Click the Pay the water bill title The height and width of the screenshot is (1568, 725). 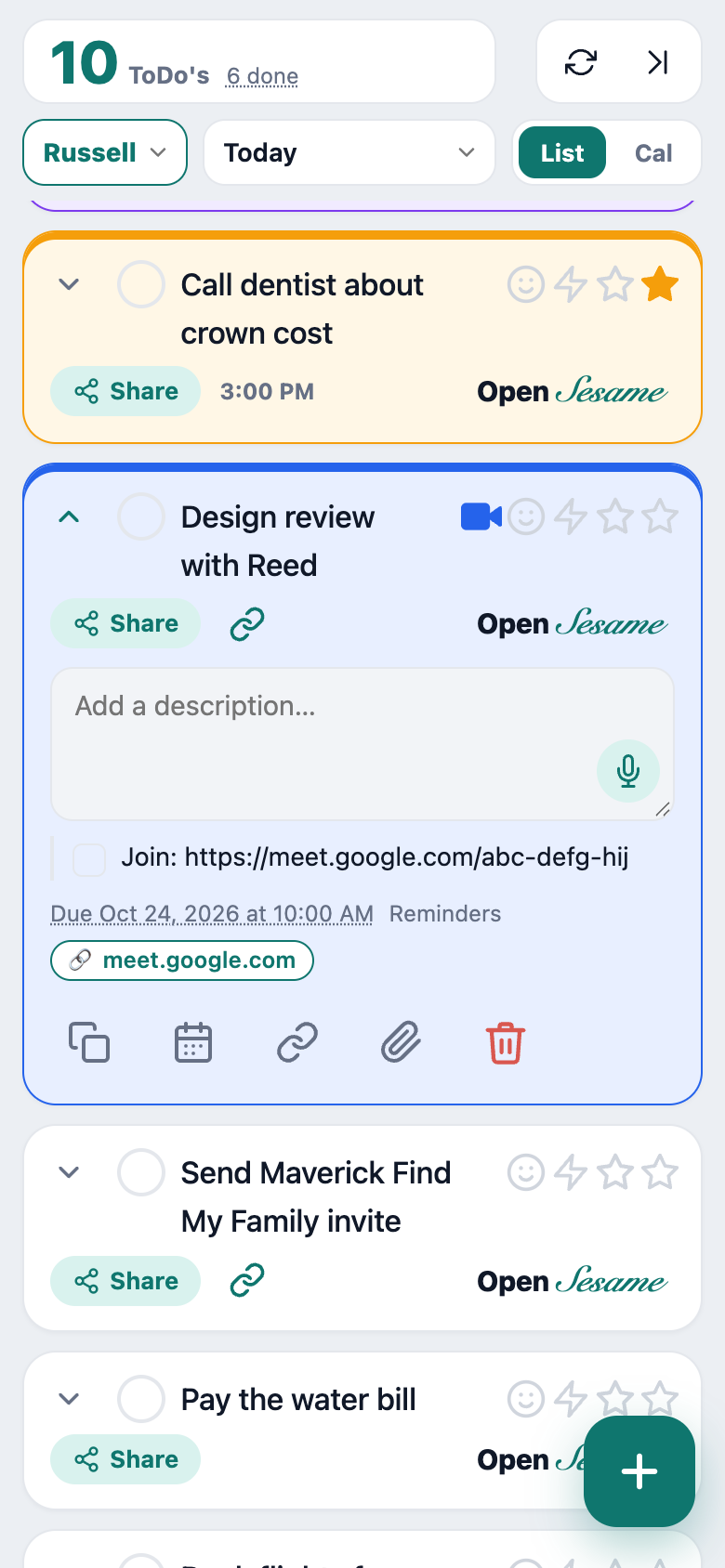298,1399
